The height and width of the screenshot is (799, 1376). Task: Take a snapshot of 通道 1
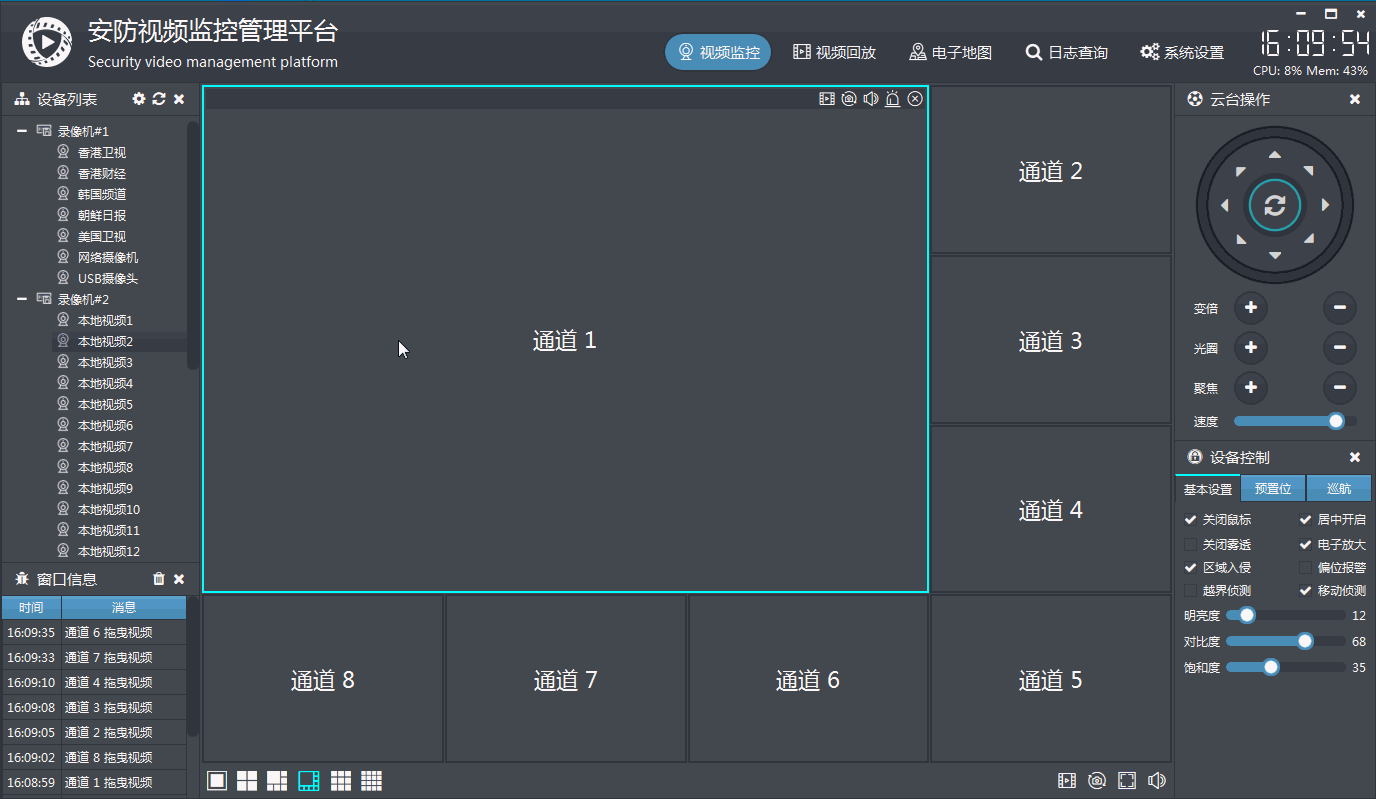click(x=848, y=98)
